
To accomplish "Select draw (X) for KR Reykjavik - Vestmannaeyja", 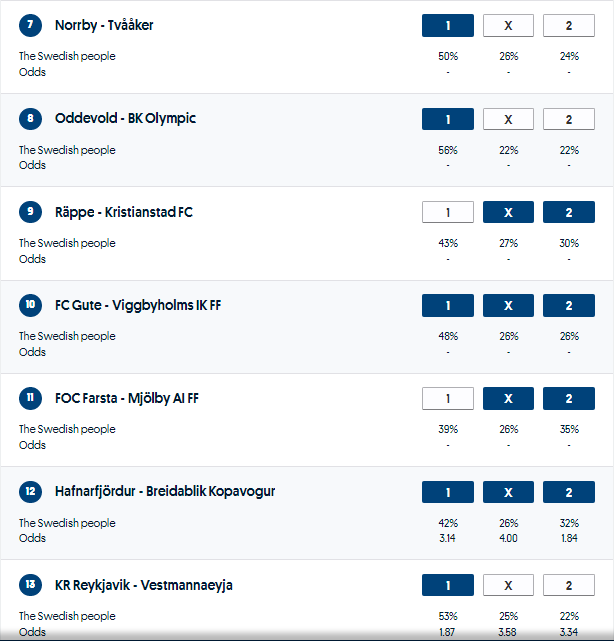I will click(x=508, y=586).
